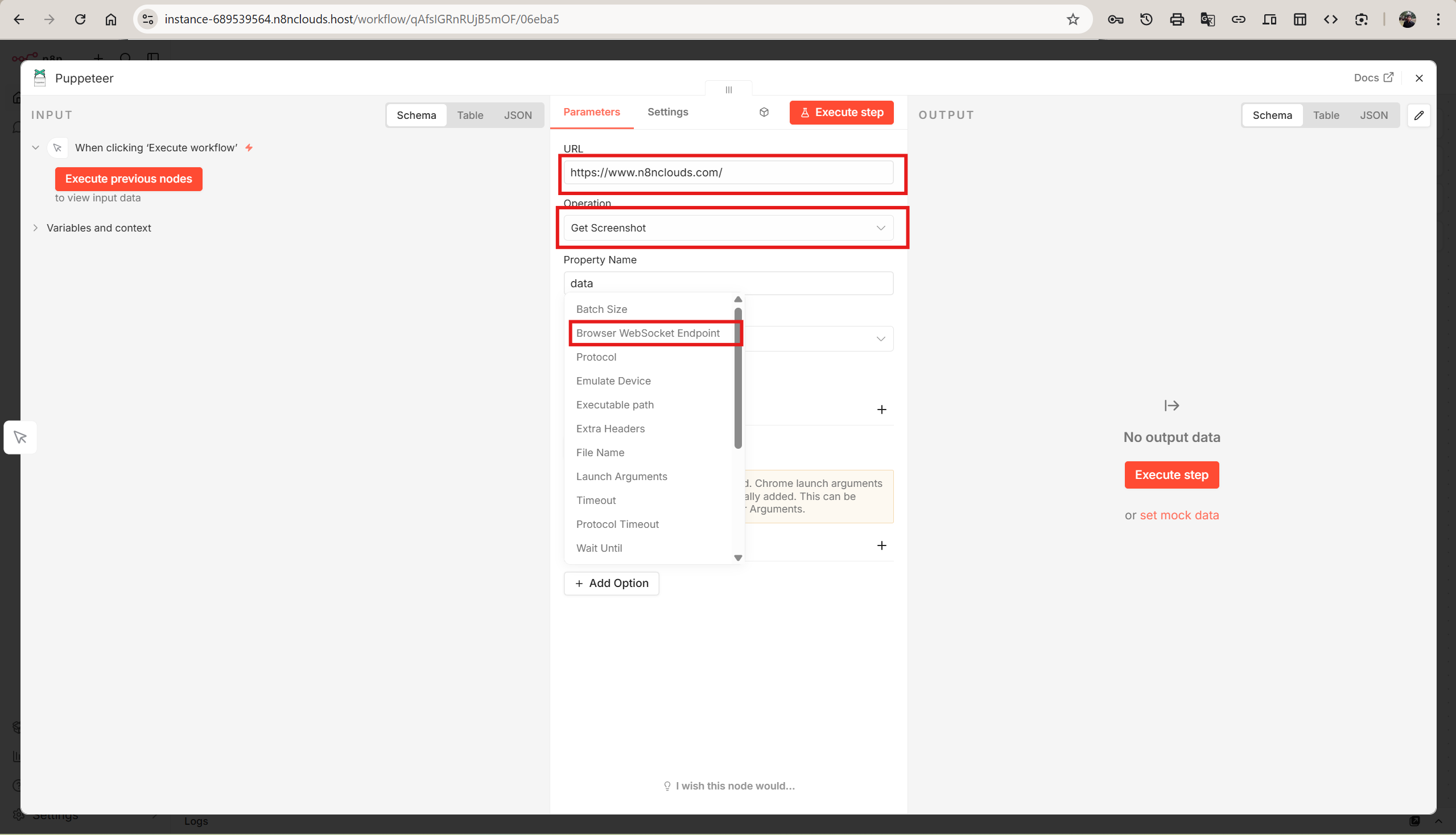Open the set mock data link
This screenshot has width=1456, height=835.
pos(1179,515)
